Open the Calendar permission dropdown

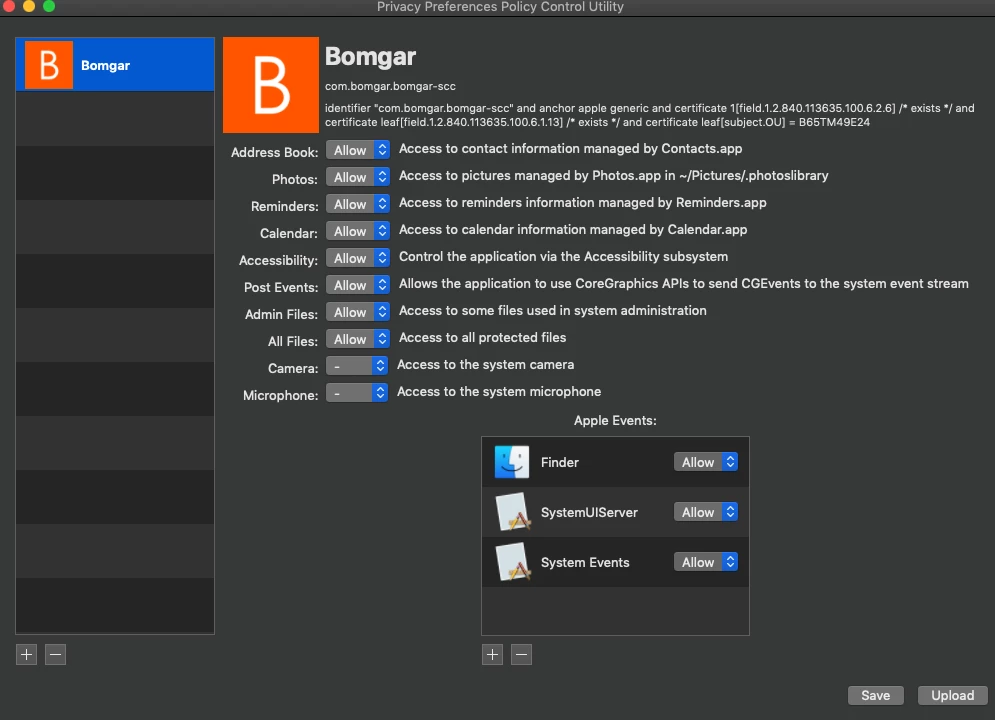click(357, 232)
